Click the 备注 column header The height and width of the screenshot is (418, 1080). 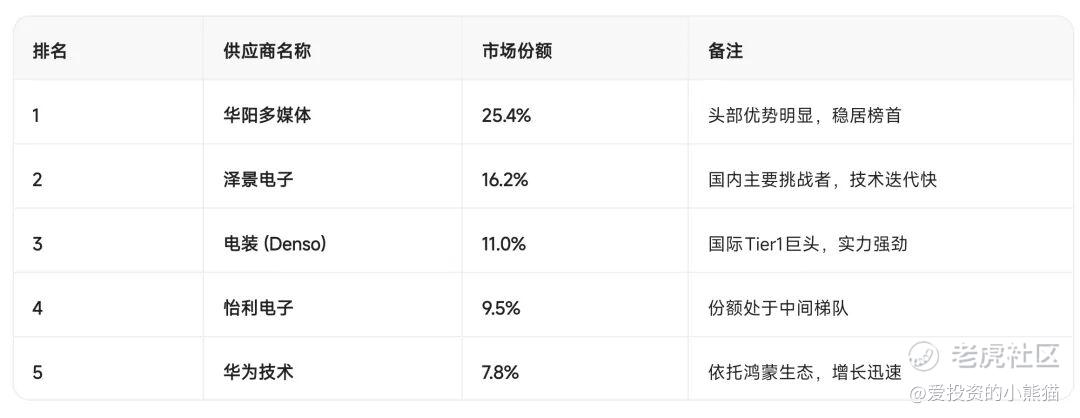click(725, 51)
